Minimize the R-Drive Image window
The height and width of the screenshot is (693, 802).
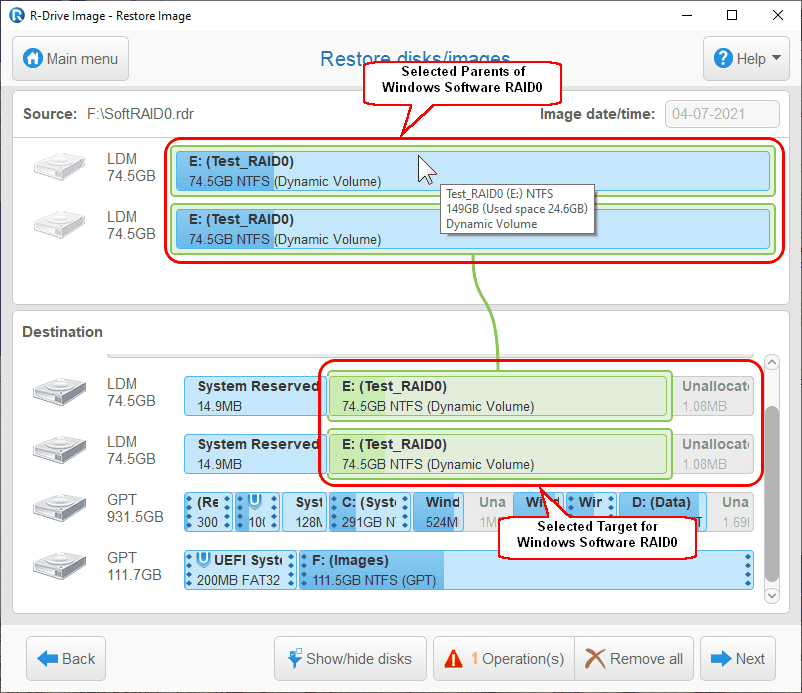pos(687,15)
